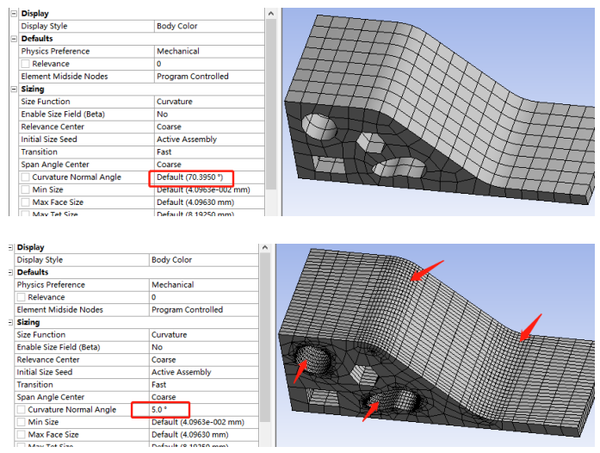This screenshot has width=600, height=453.
Task: Tick the Relevance checkbox in lower panel
Action: pyautogui.click(x=21, y=297)
